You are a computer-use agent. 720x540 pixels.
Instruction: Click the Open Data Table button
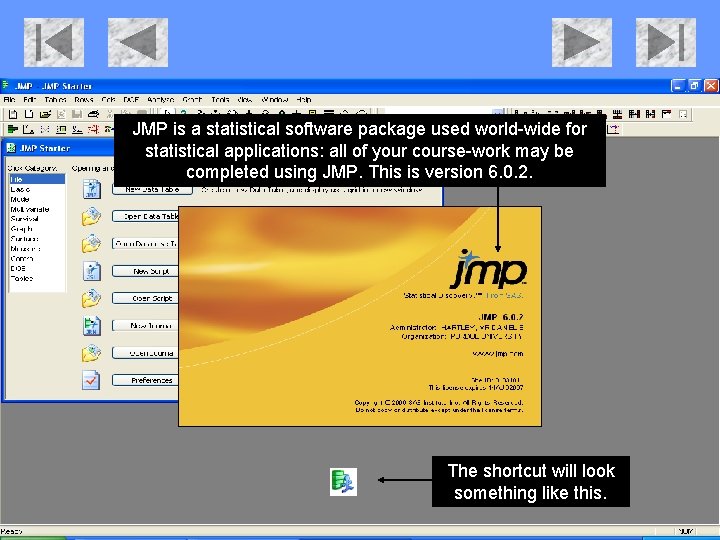coord(146,216)
